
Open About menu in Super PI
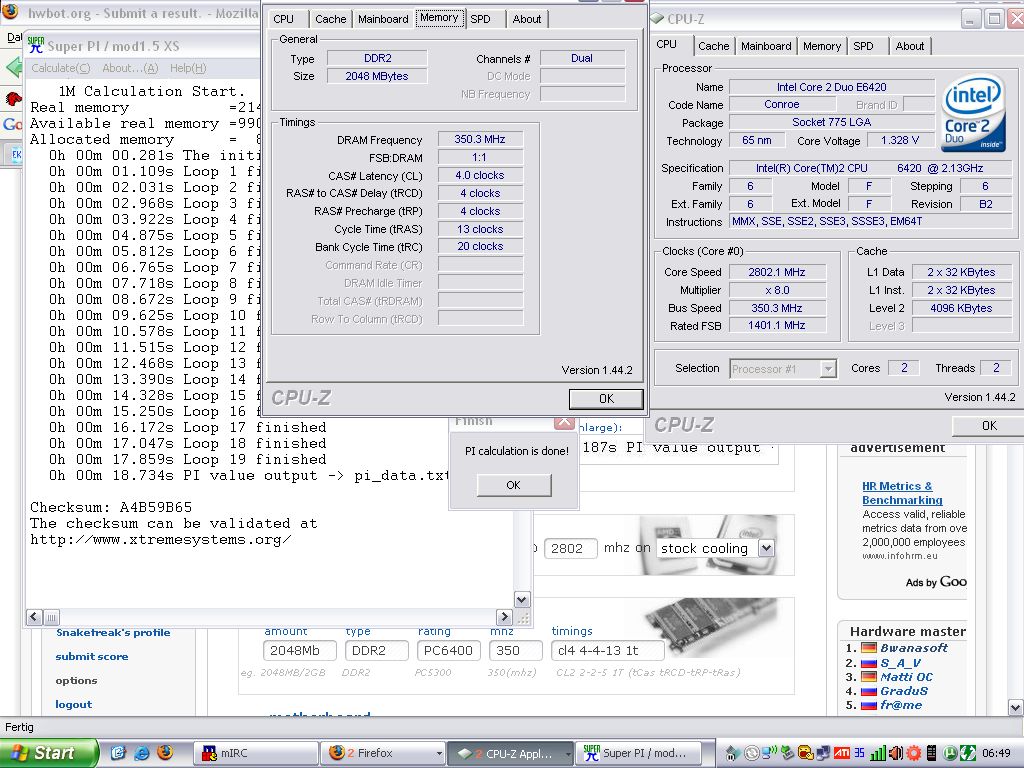[130, 68]
